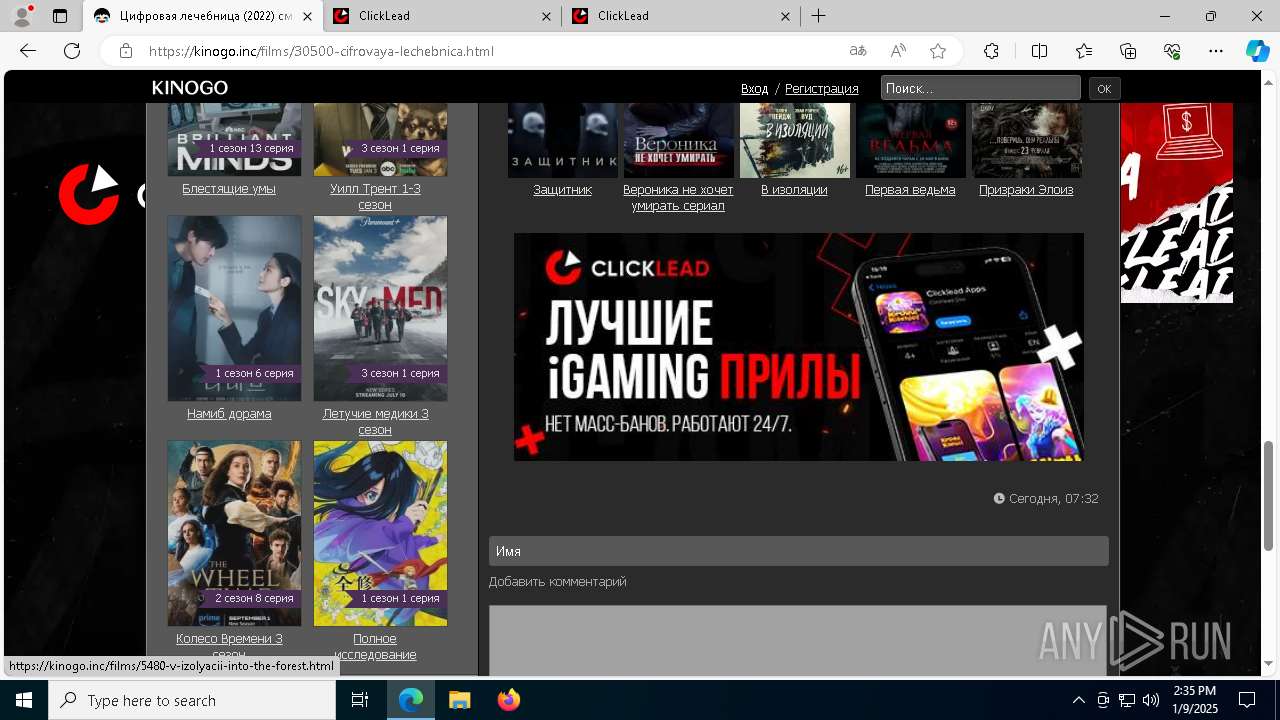Open a new tab with plus
This screenshot has height=720, width=1280.
tap(818, 16)
